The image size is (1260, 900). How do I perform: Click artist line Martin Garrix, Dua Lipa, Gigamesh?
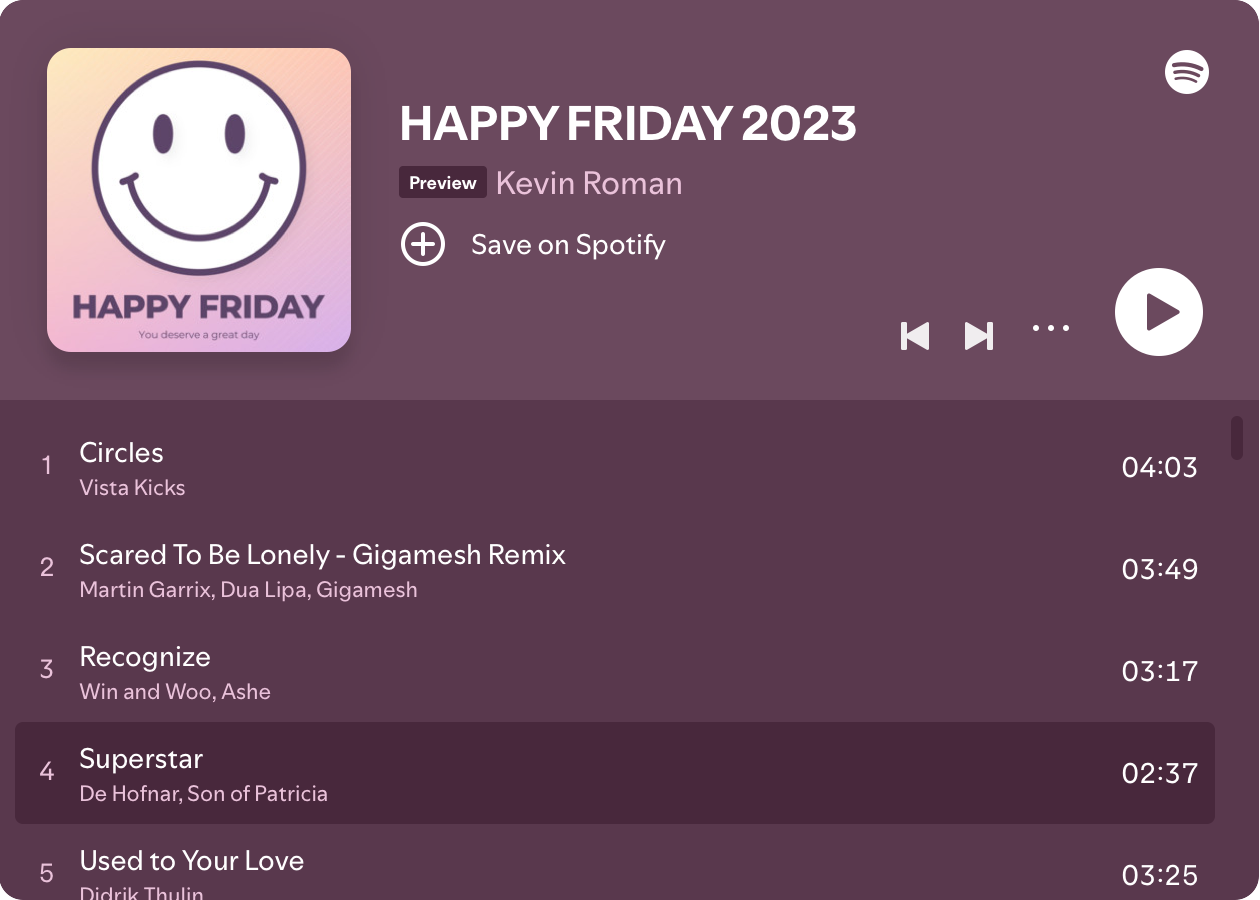point(249,590)
